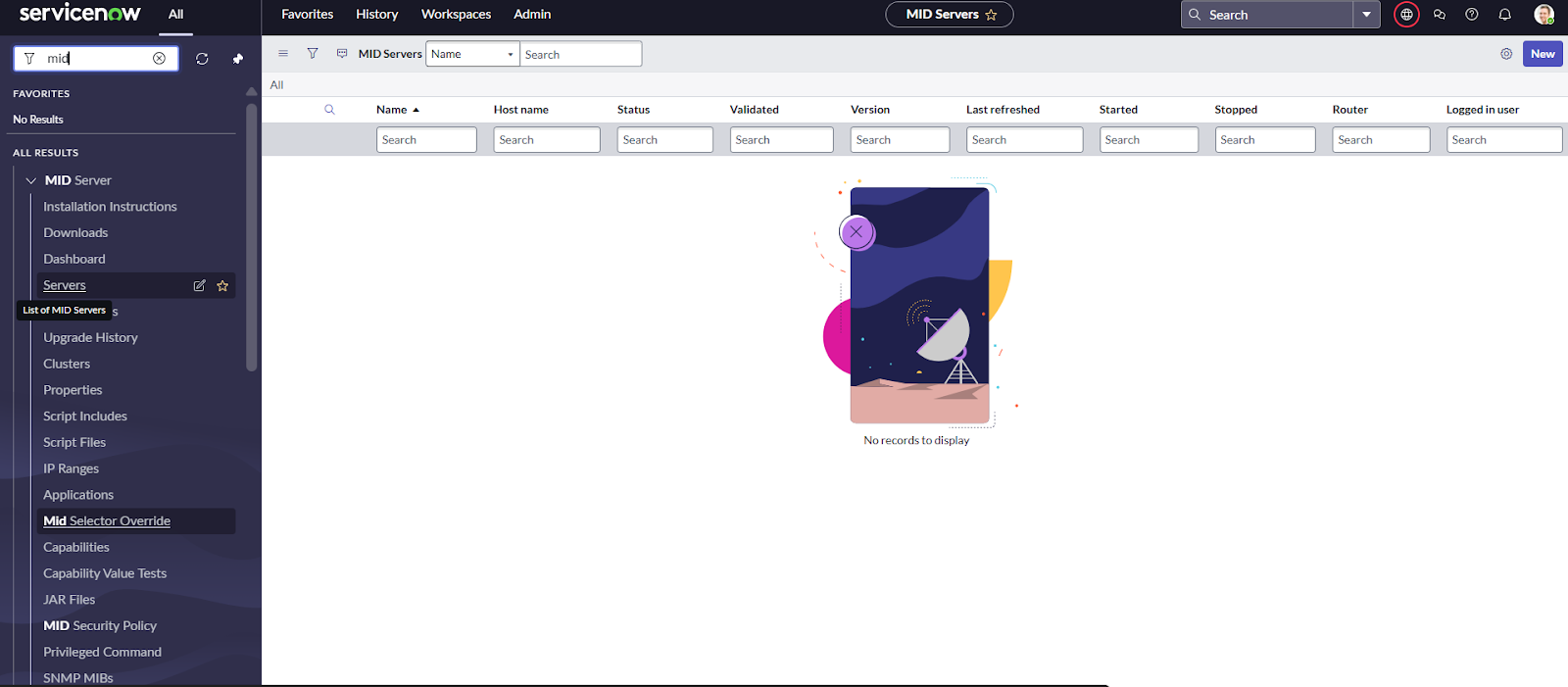Pin the navigation menu open
The width and height of the screenshot is (1568, 687).
click(x=237, y=59)
